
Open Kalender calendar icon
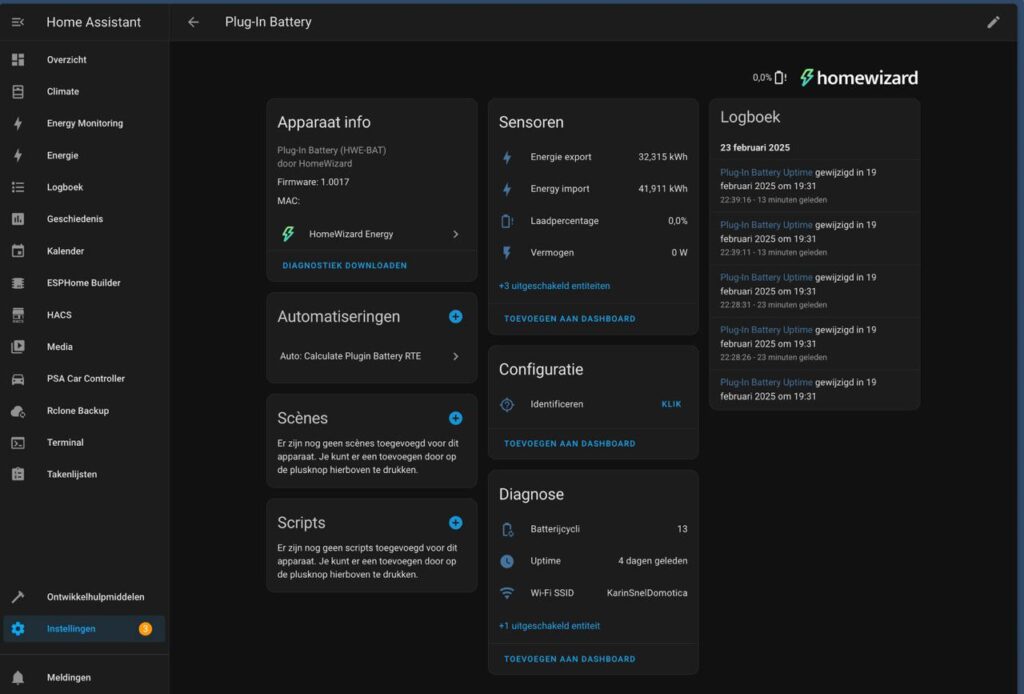click(x=18, y=251)
